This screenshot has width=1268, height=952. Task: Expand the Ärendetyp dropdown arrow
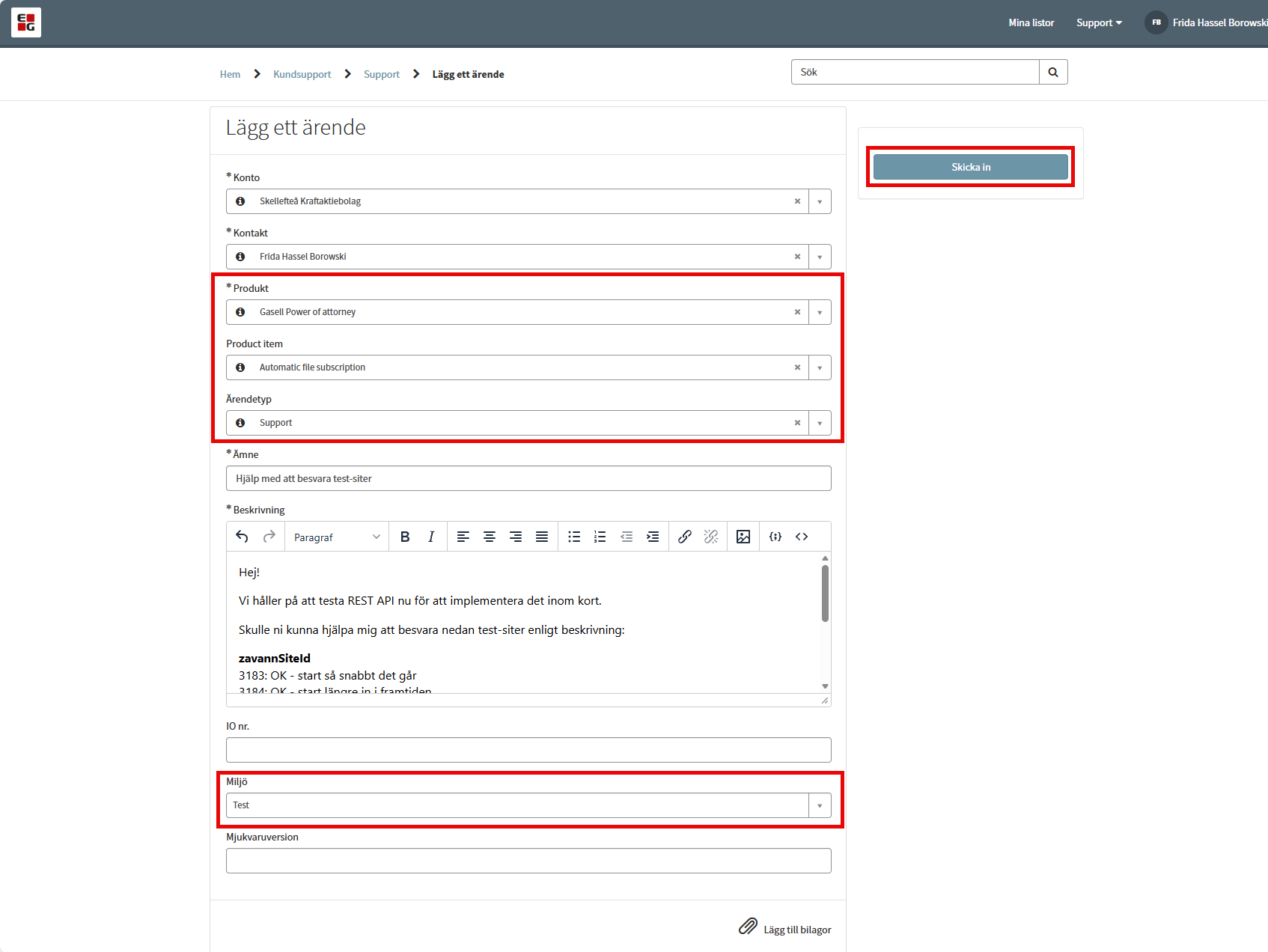[820, 423]
